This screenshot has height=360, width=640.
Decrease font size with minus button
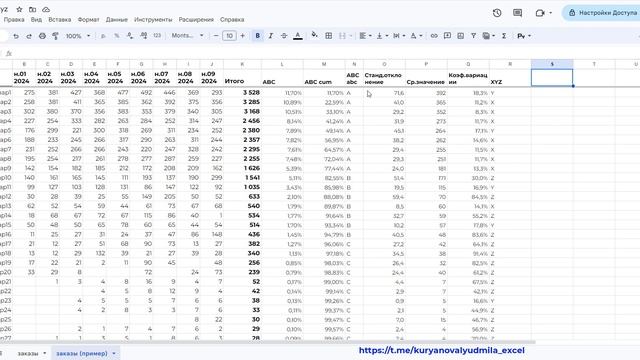click(216, 36)
